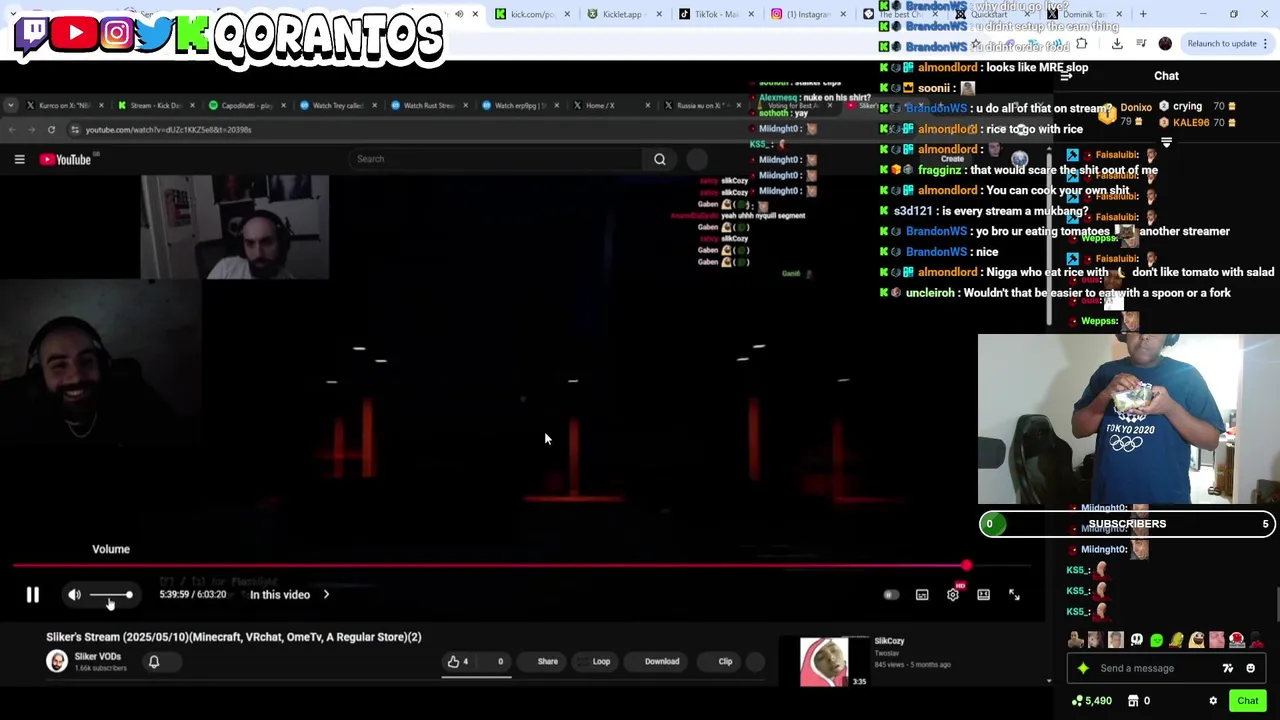Pause the YouTube video
Image resolution: width=1280 pixels, height=720 pixels.
[32, 595]
